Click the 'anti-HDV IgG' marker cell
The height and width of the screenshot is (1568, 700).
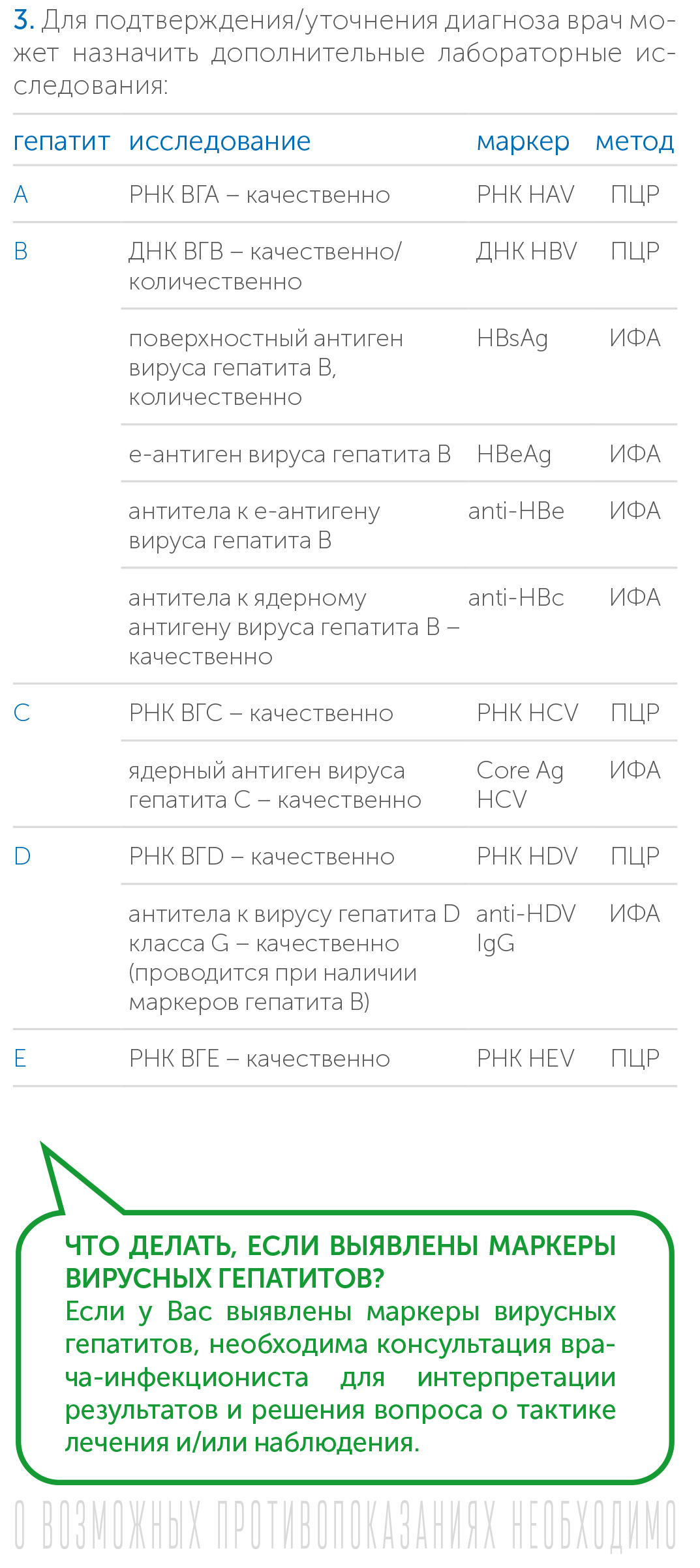pos(526,929)
